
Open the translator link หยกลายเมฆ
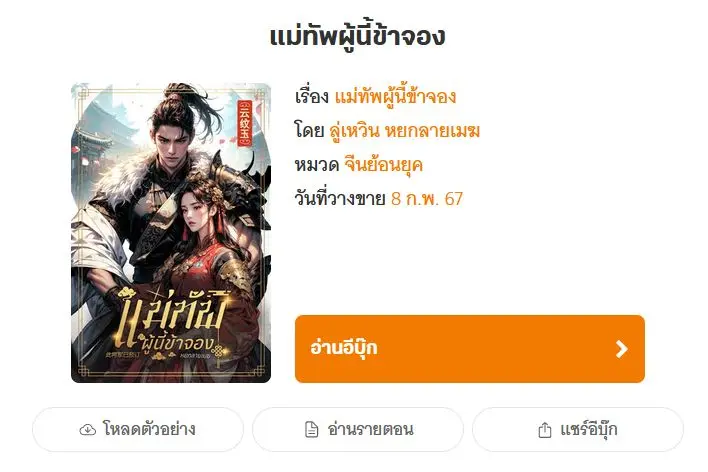click(432, 131)
